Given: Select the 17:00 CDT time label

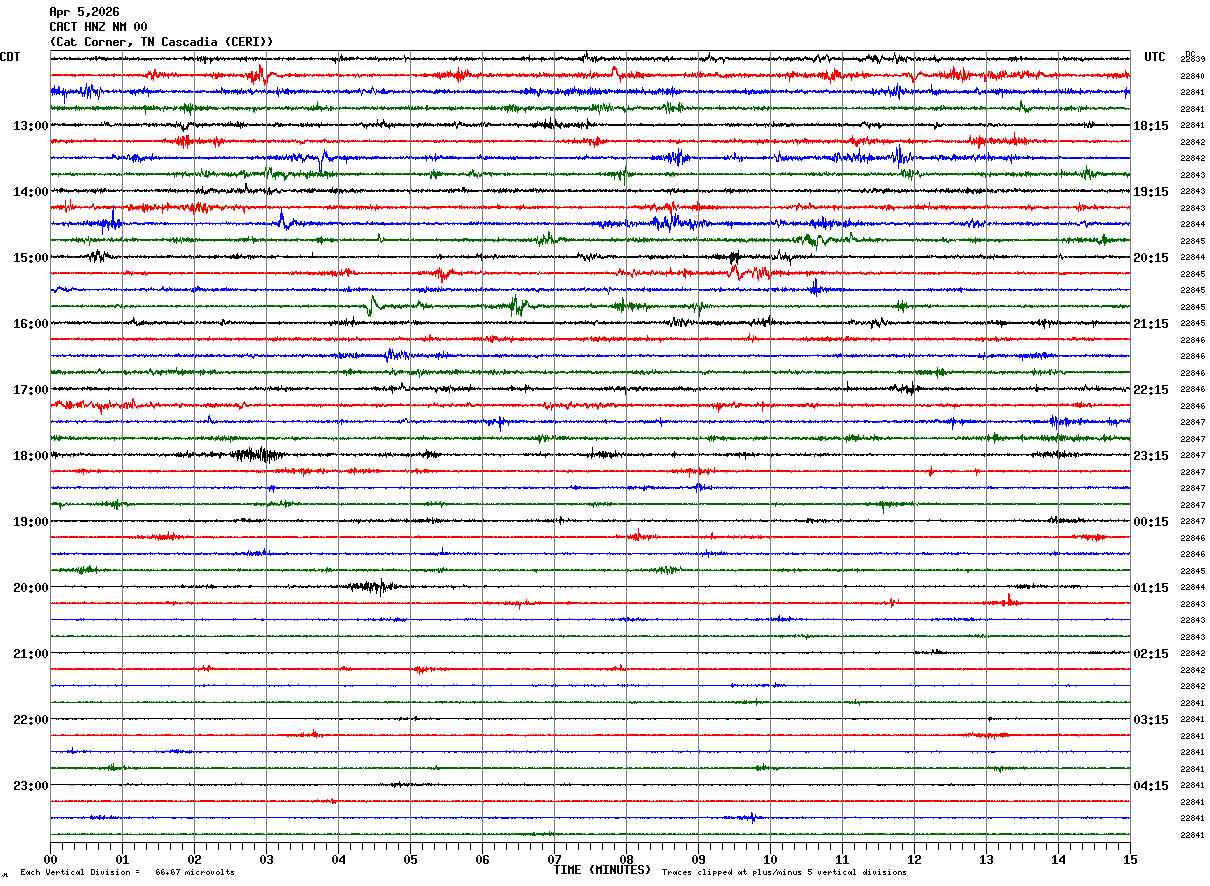Looking at the screenshot, I should [x=31, y=390].
